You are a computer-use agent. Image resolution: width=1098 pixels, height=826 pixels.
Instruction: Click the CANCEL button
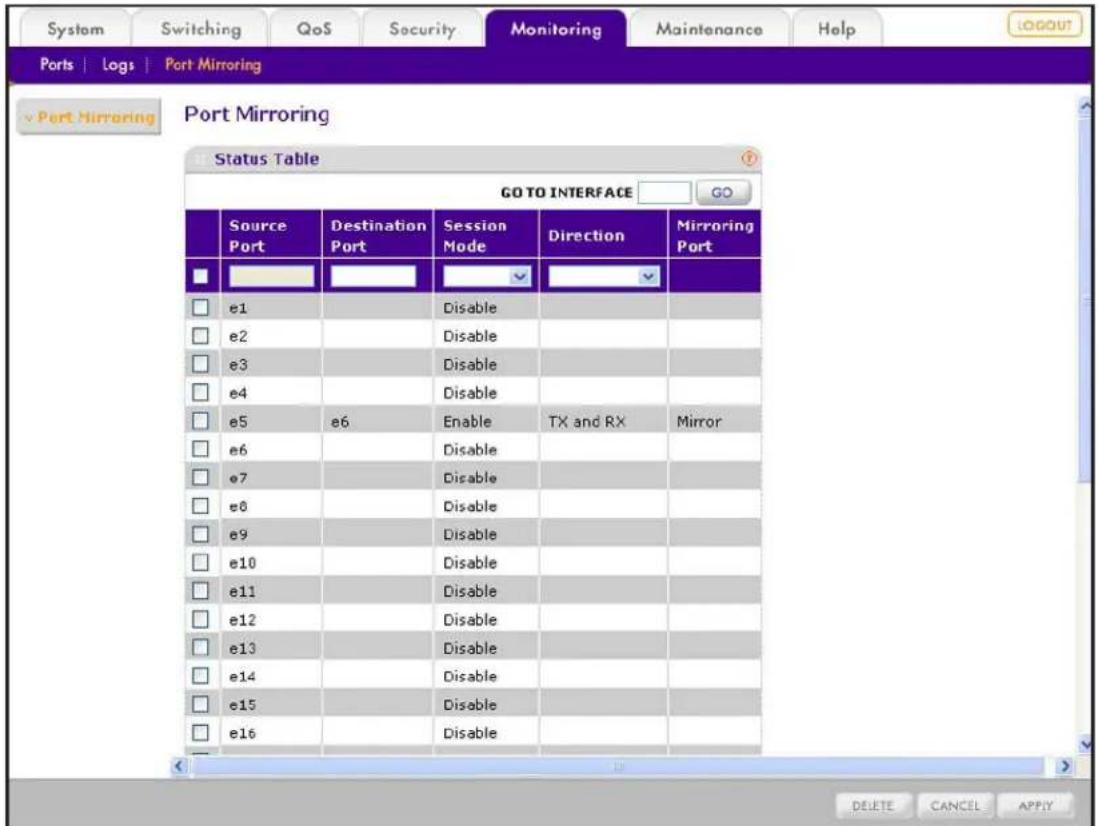(954, 806)
